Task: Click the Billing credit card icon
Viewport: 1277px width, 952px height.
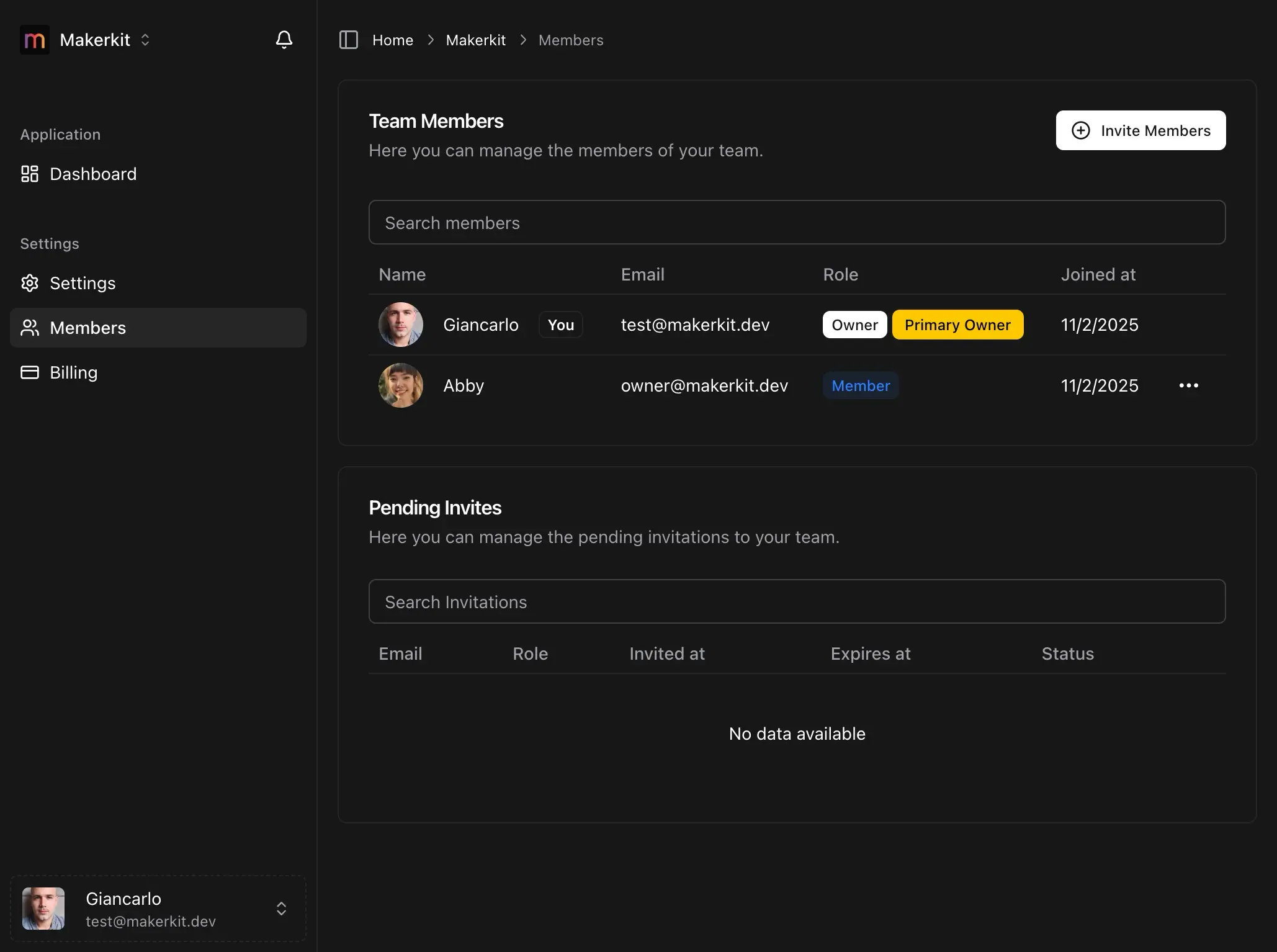Action: [30, 372]
